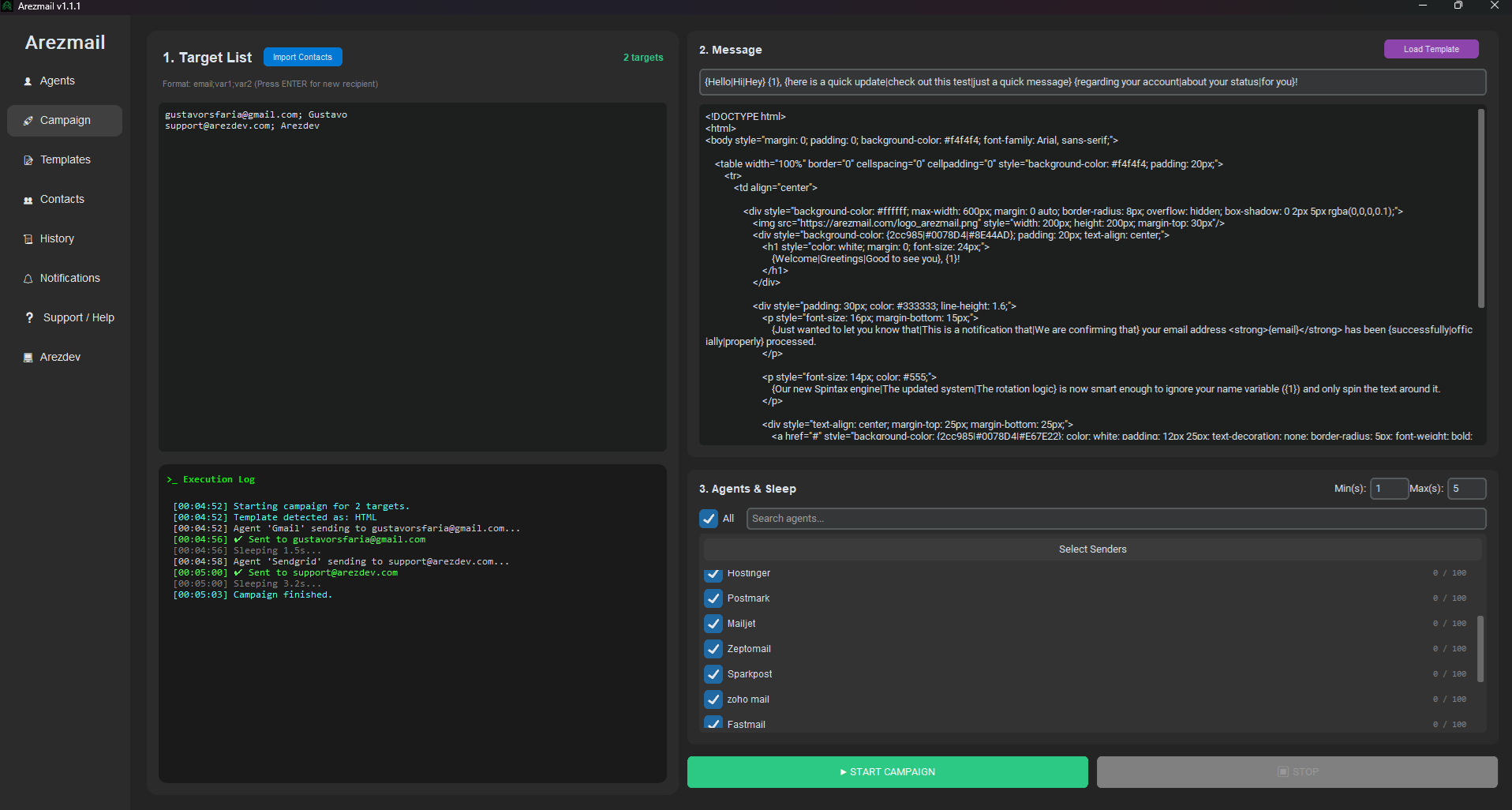Open the Load Template dialog
The height and width of the screenshot is (810, 1512).
[1430, 48]
